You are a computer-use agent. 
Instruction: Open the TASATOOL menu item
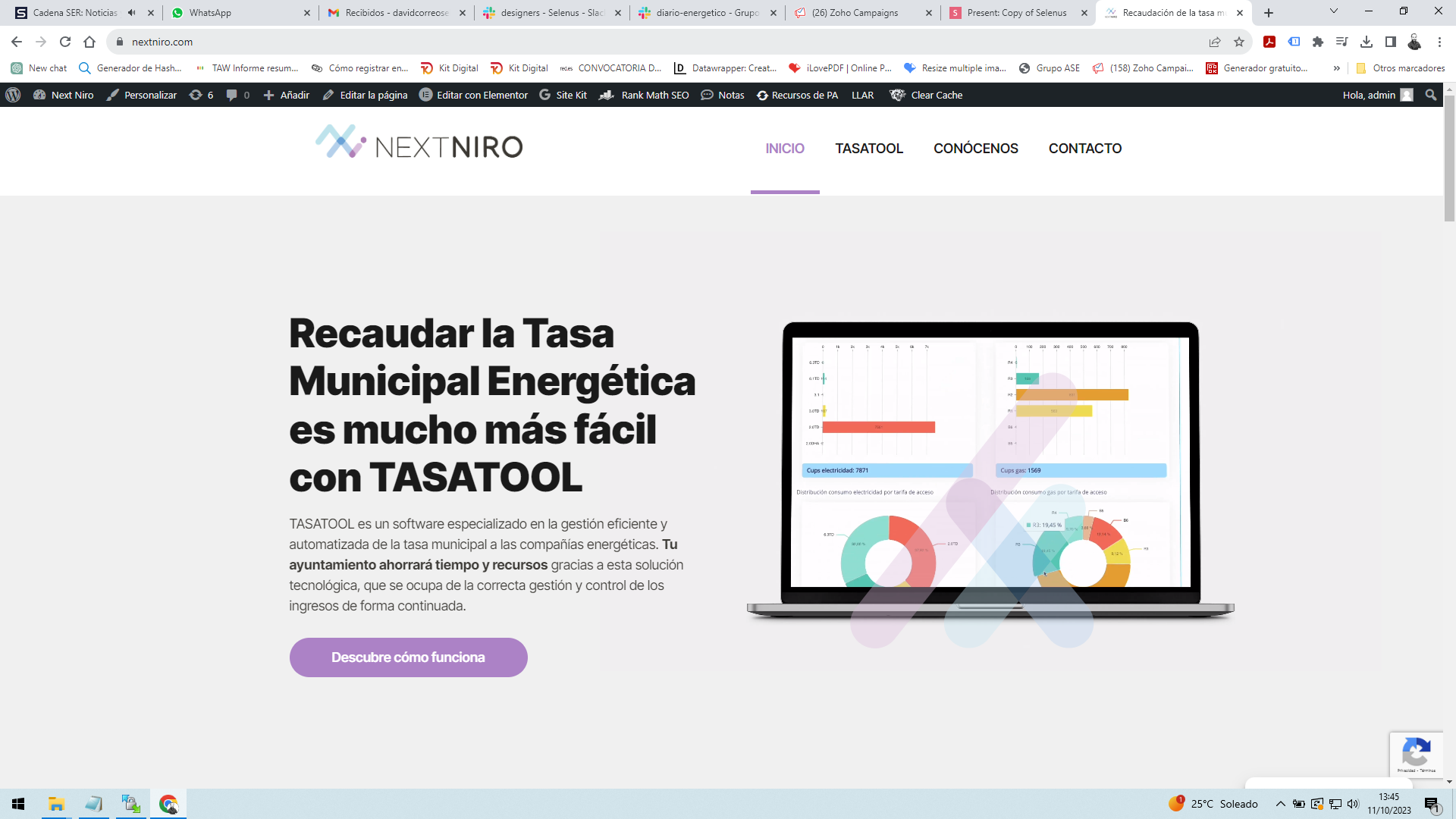pyautogui.click(x=869, y=149)
